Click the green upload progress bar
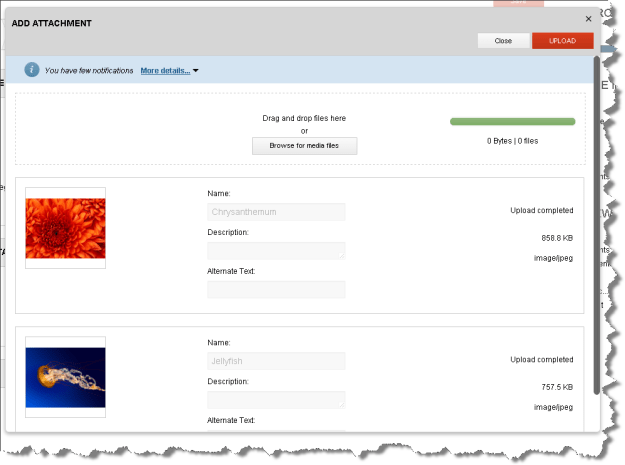The image size is (625, 465). pyautogui.click(x=513, y=122)
